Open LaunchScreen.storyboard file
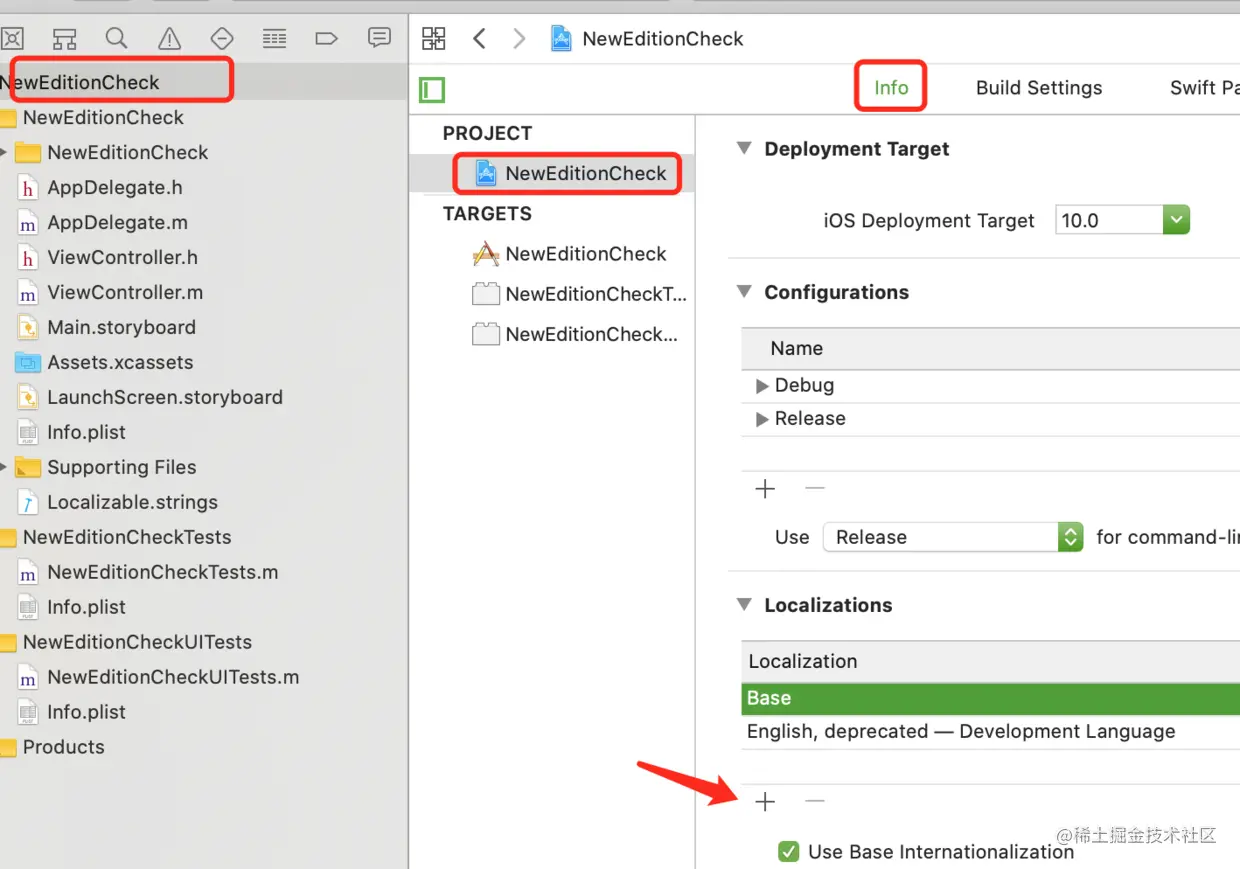Image resolution: width=1240 pixels, height=869 pixels. [x=165, y=397]
